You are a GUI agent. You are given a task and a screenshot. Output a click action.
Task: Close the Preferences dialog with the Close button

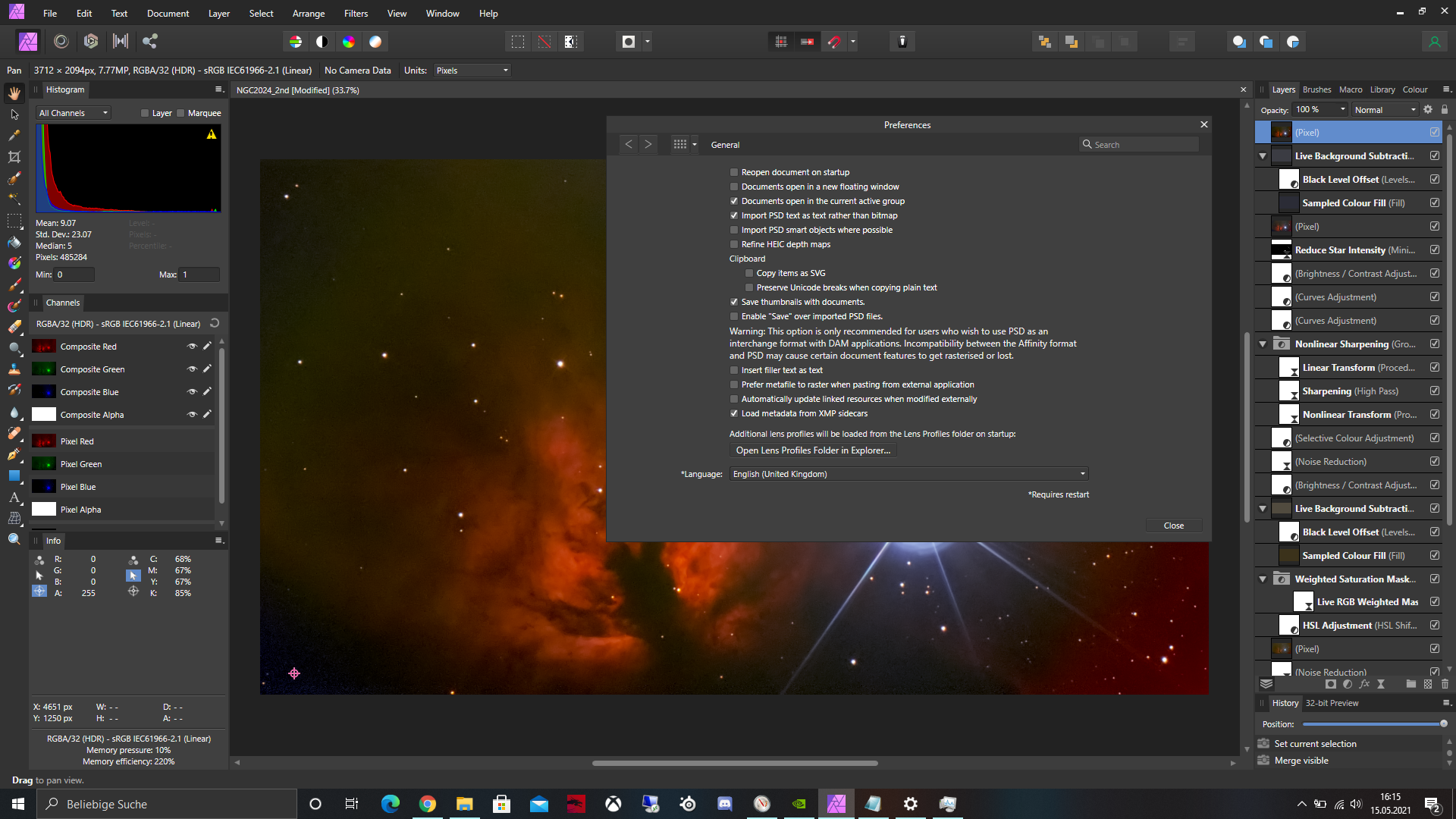tap(1173, 526)
